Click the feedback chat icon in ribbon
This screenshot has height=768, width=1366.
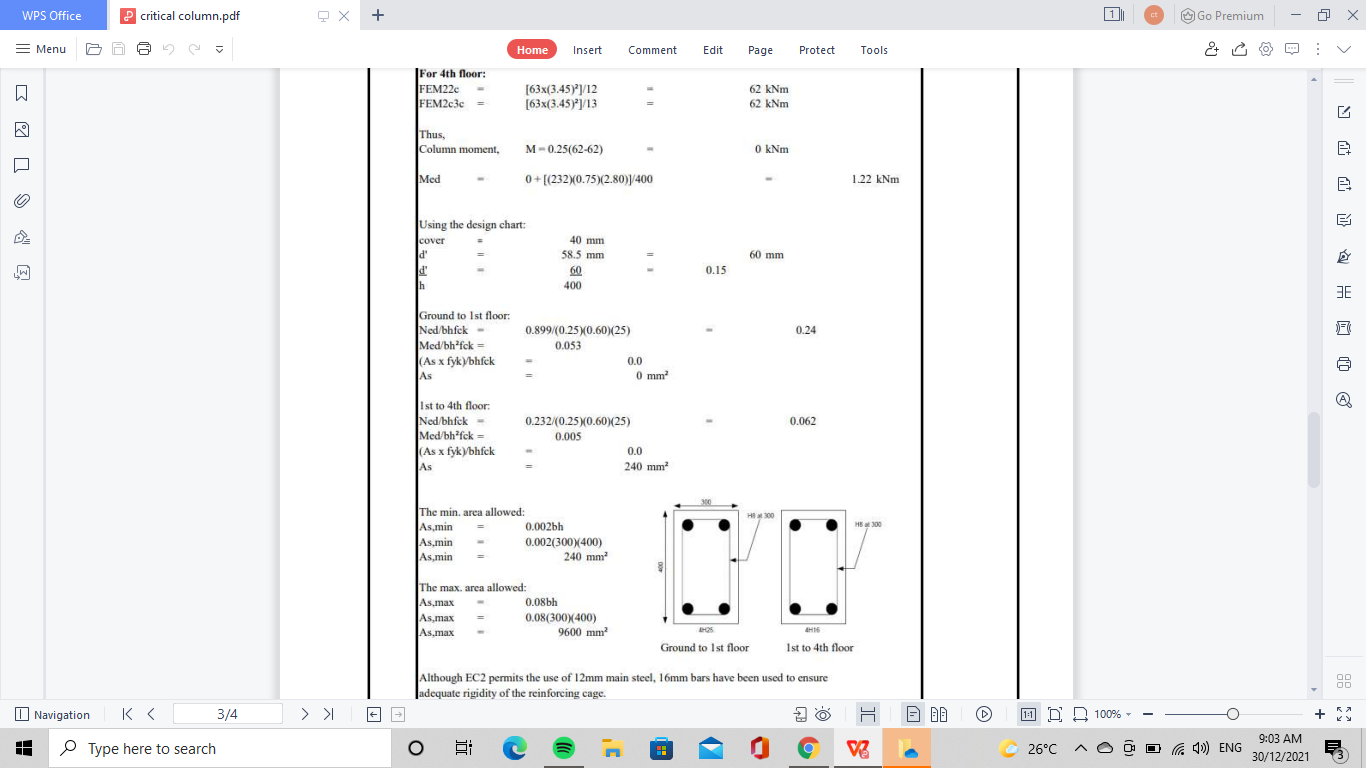coord(1292,49)
